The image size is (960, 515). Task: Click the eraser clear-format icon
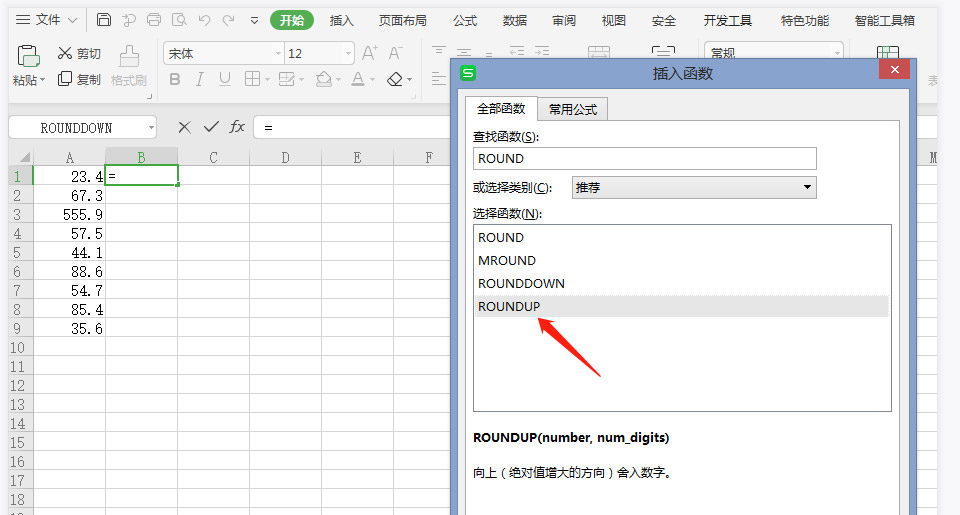click(x=395, y=79)
